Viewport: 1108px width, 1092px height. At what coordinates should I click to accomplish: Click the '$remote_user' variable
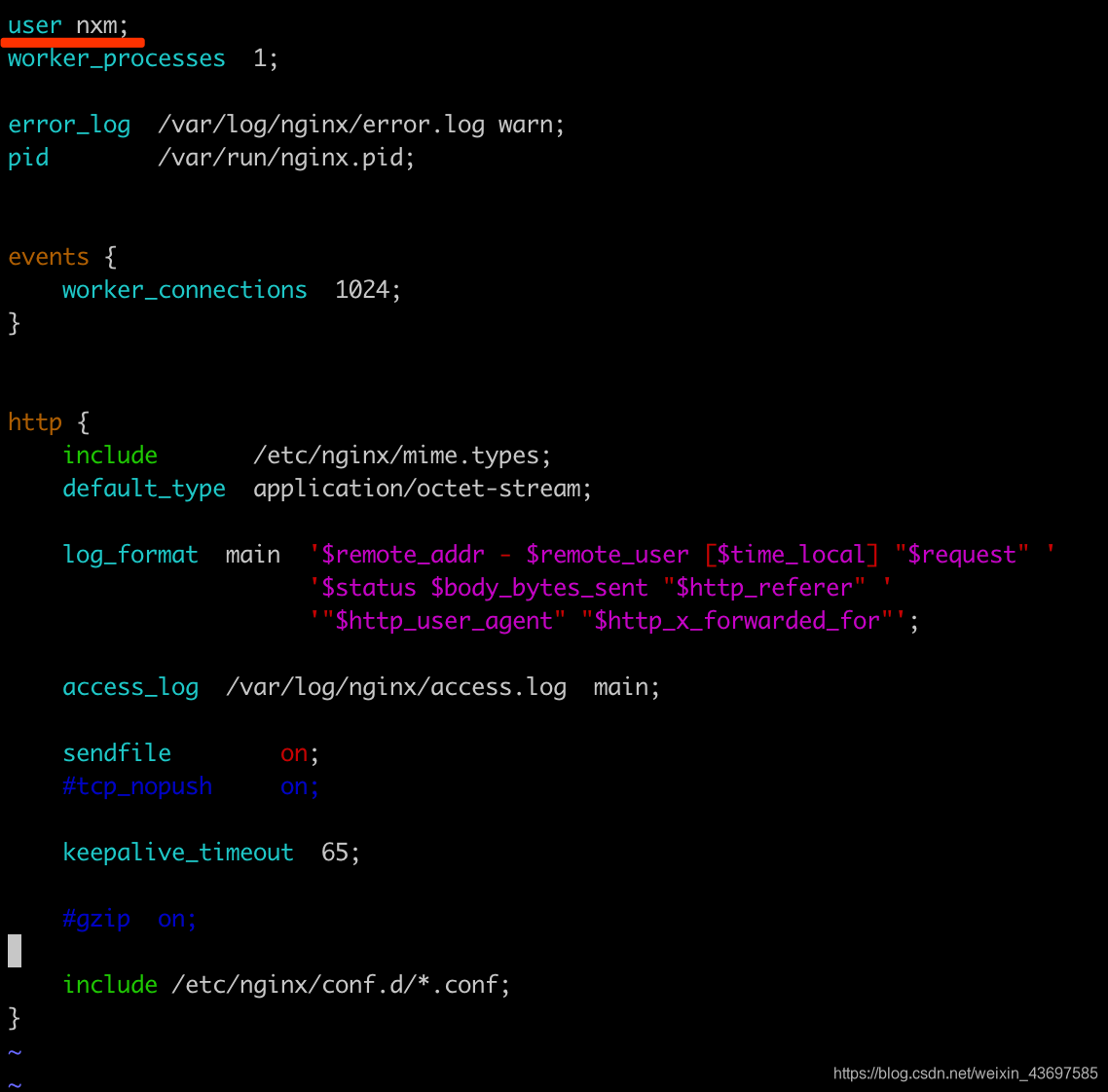click(607, 555)
